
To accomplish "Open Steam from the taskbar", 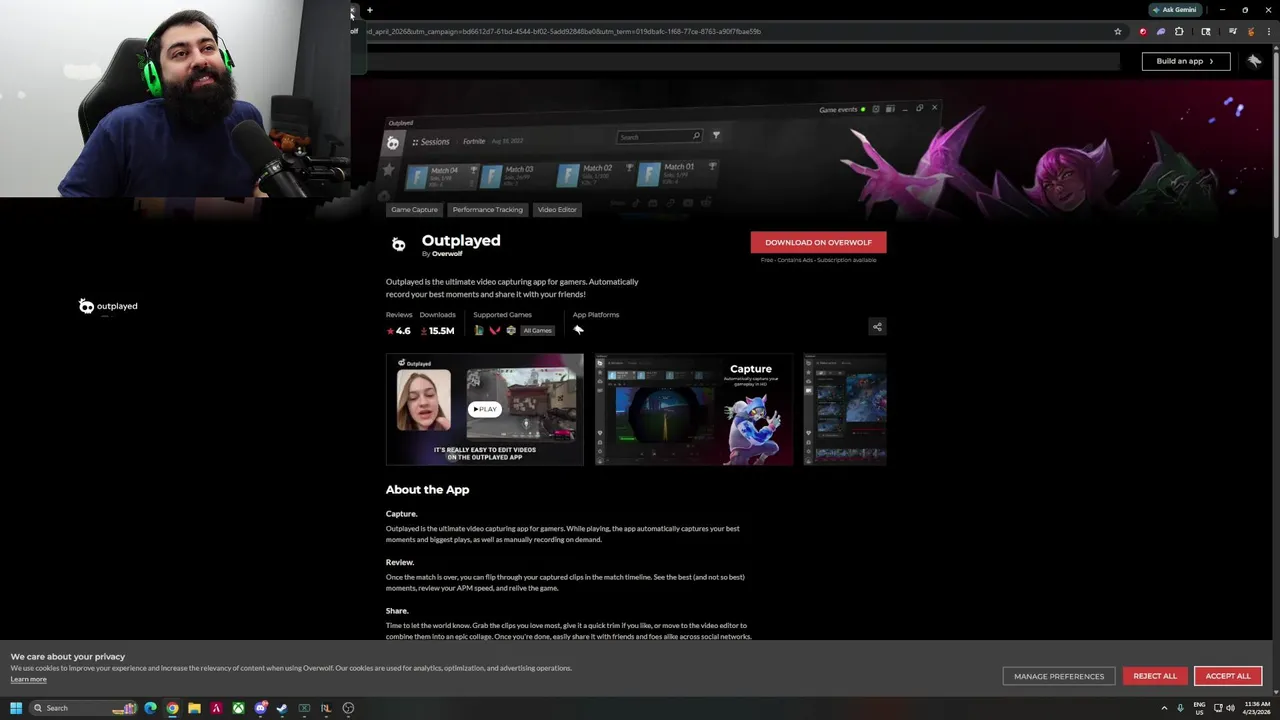I will (282, 708).
